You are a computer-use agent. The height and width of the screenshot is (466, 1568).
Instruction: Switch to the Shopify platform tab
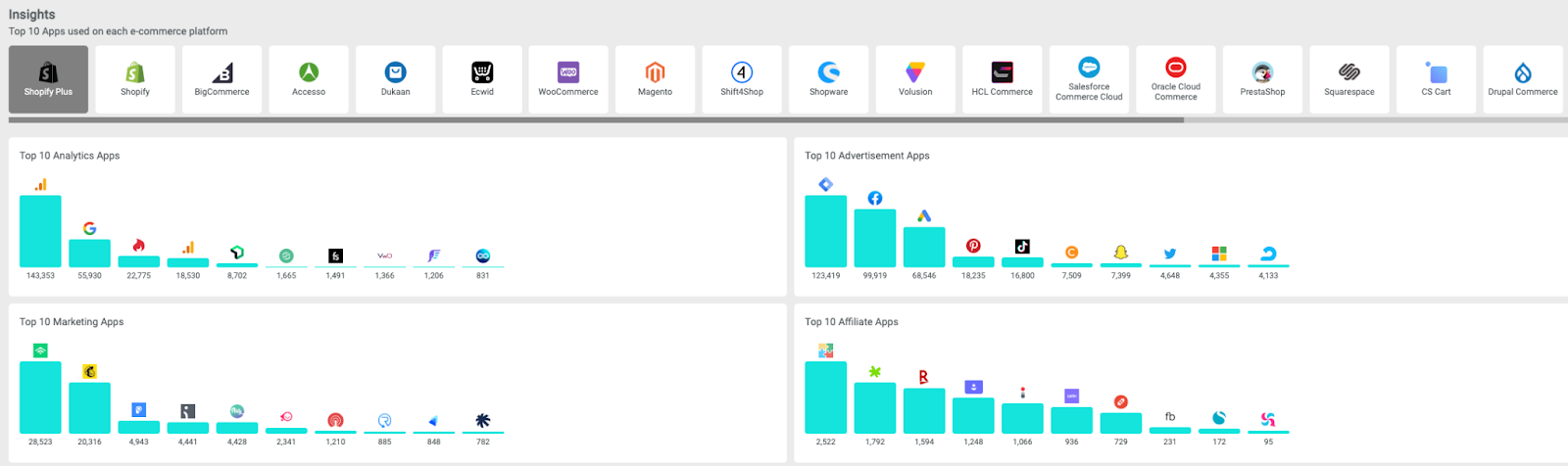[135, 79]
